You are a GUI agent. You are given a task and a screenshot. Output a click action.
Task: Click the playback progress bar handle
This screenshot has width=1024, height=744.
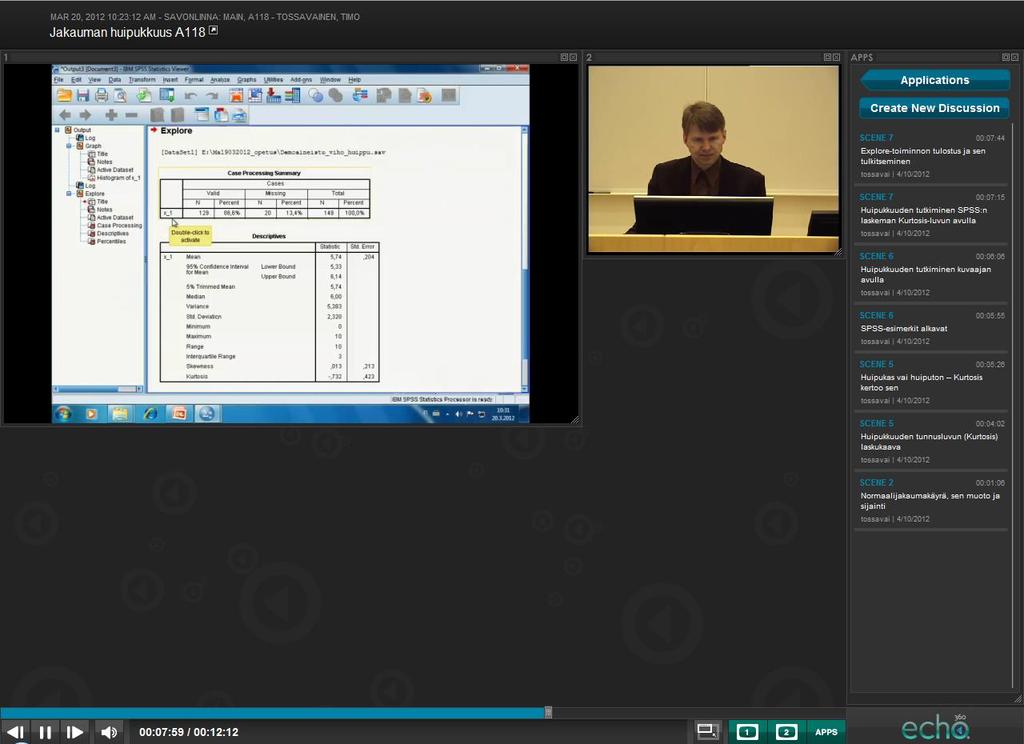point(548,712)
